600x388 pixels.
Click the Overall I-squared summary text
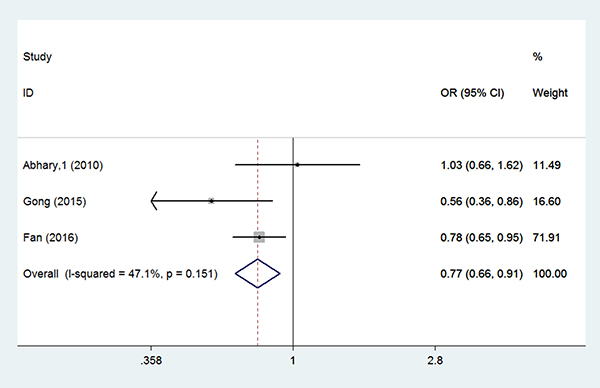[120, 274]
